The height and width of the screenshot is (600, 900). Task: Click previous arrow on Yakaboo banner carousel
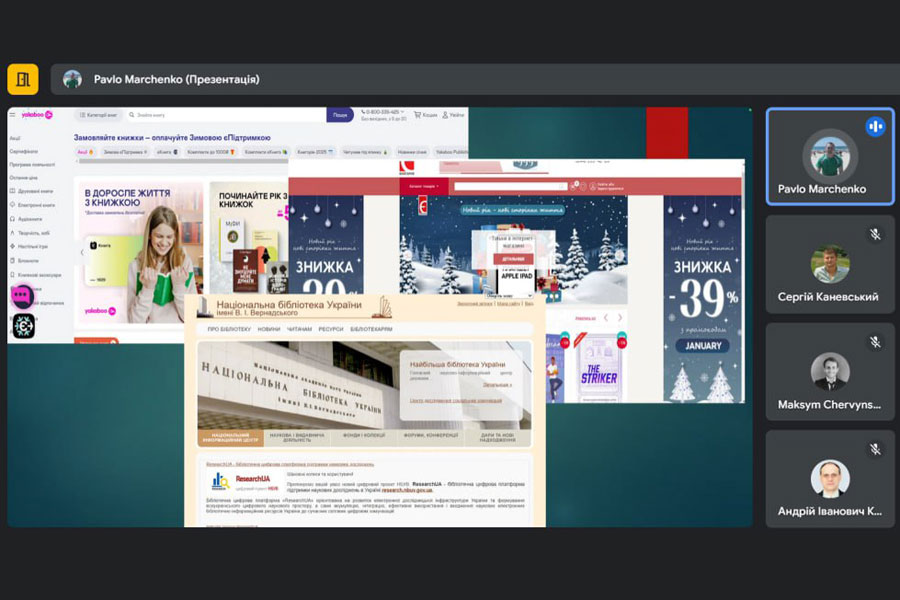(x=82, y=252)
